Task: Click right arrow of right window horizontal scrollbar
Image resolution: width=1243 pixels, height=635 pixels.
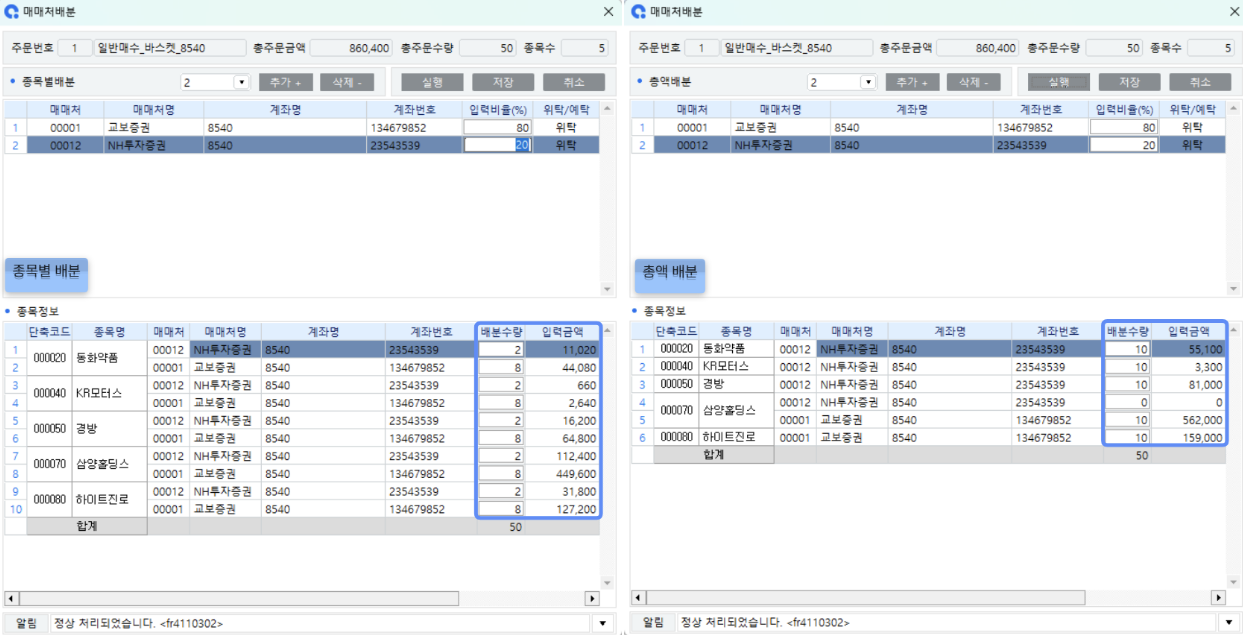Action: click(x=1218, y=598)
